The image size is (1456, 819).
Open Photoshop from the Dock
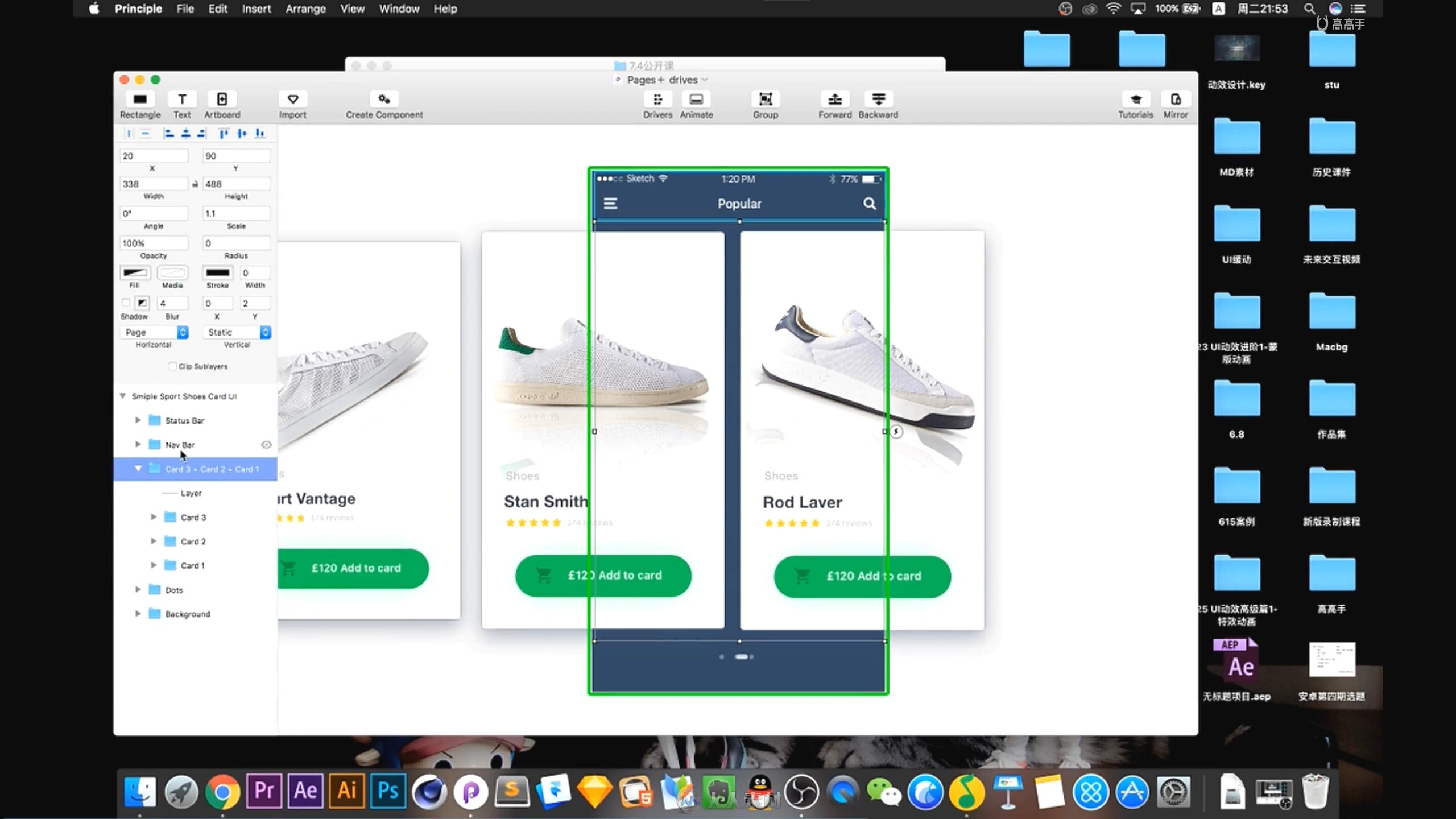[x=388, y=791]
